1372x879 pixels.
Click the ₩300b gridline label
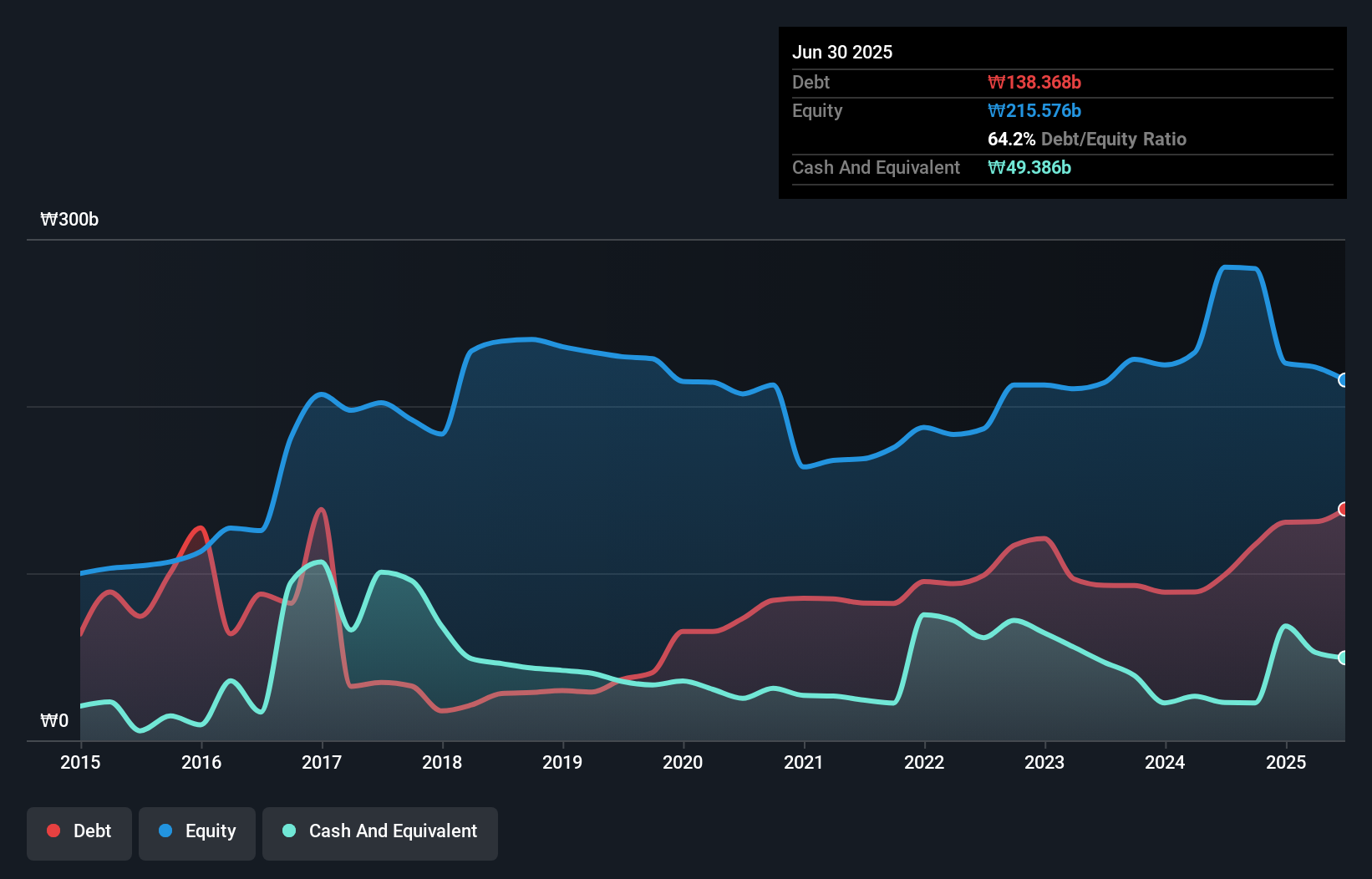[x=69, y=220]
